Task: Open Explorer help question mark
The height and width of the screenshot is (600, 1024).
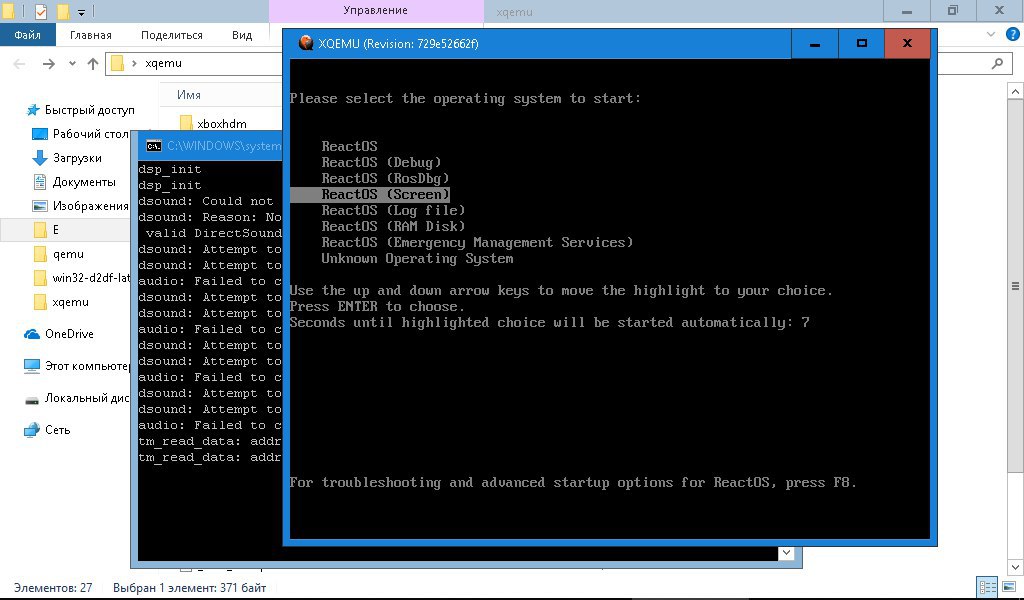Action: tap(1012, 35)
